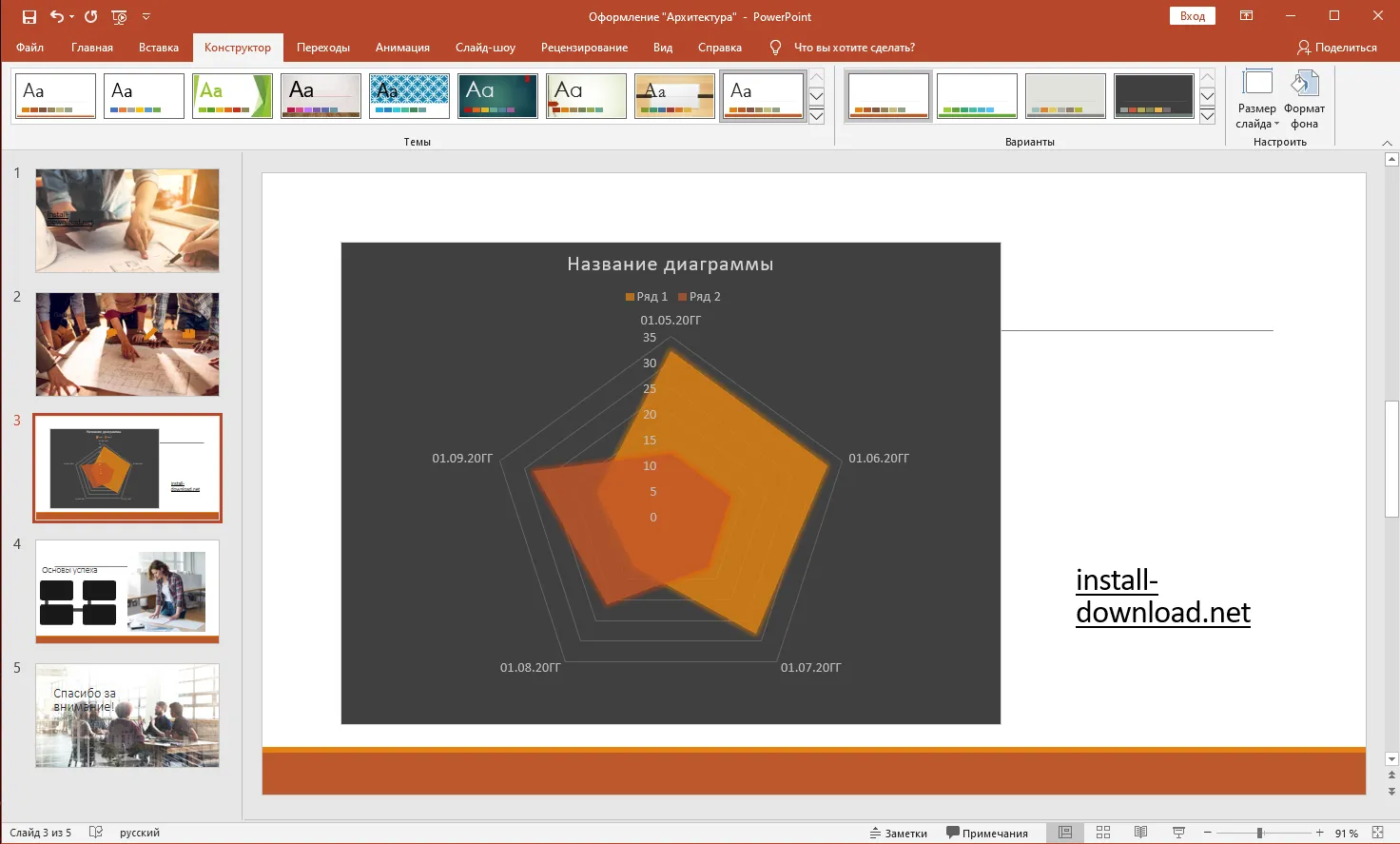Toggle the Примечания comments pane
The image size is (1400, 844).
[x=986, y=833]
